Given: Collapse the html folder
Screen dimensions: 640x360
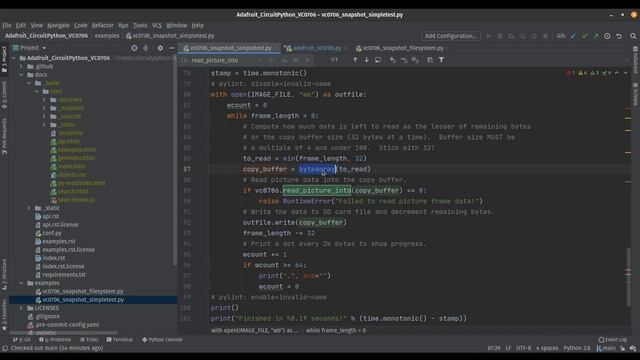Looking at the screenshot, I should click(37, 91).
